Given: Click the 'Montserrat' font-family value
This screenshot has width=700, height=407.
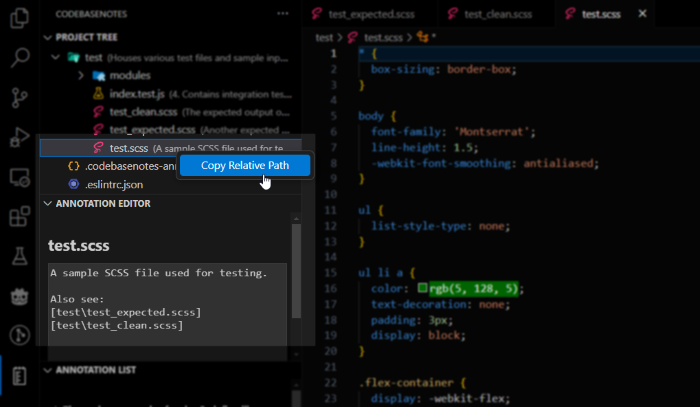Looking at the screenshot, I should [492, 132].
